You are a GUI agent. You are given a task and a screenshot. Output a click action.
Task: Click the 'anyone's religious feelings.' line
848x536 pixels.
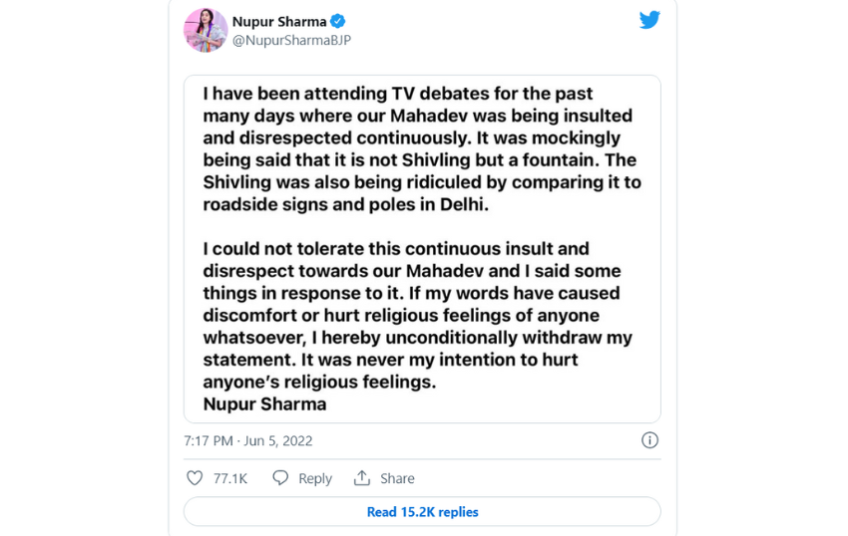[x=320, y=382]
